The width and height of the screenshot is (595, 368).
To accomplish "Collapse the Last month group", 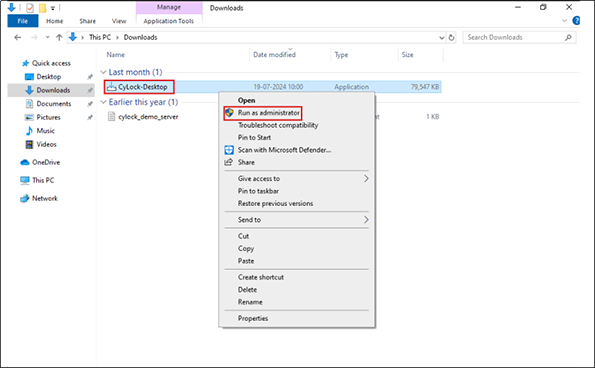I will click(x=103, y=72).
